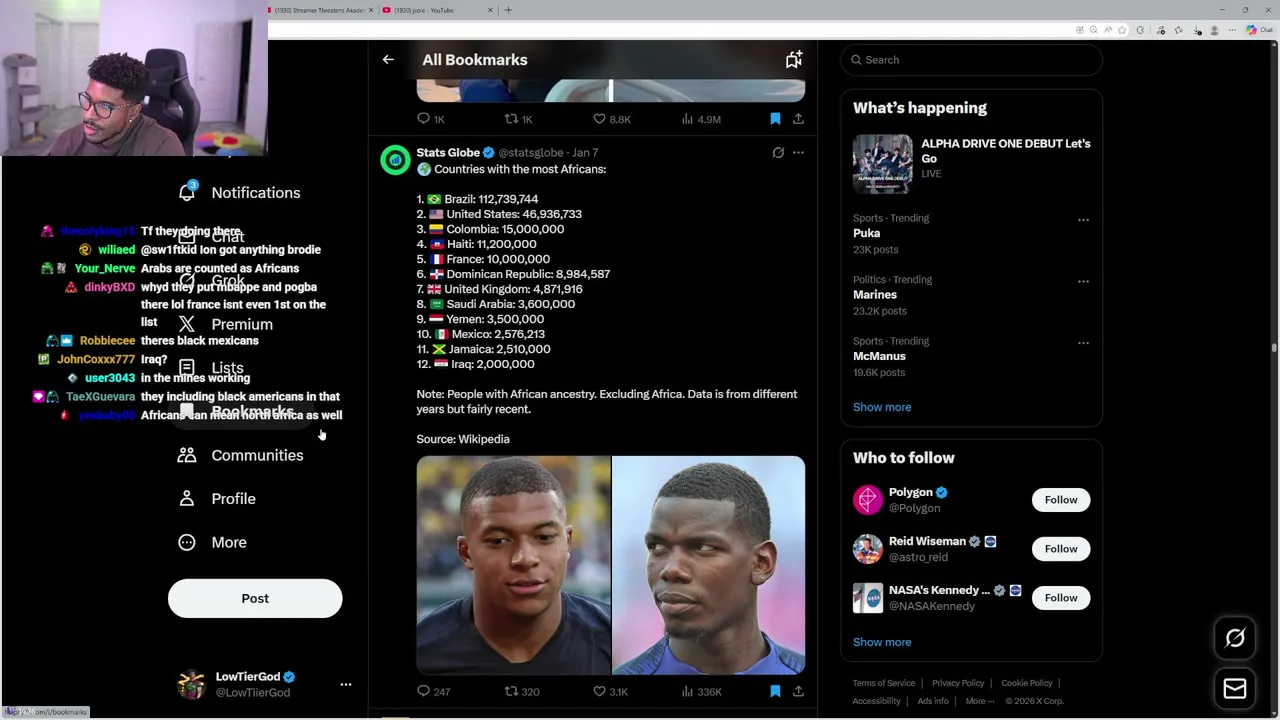1280x720 pixels.
Task: Open the floating Messages envelope button
Action: pyautogui.click(x=1235, y=688)
